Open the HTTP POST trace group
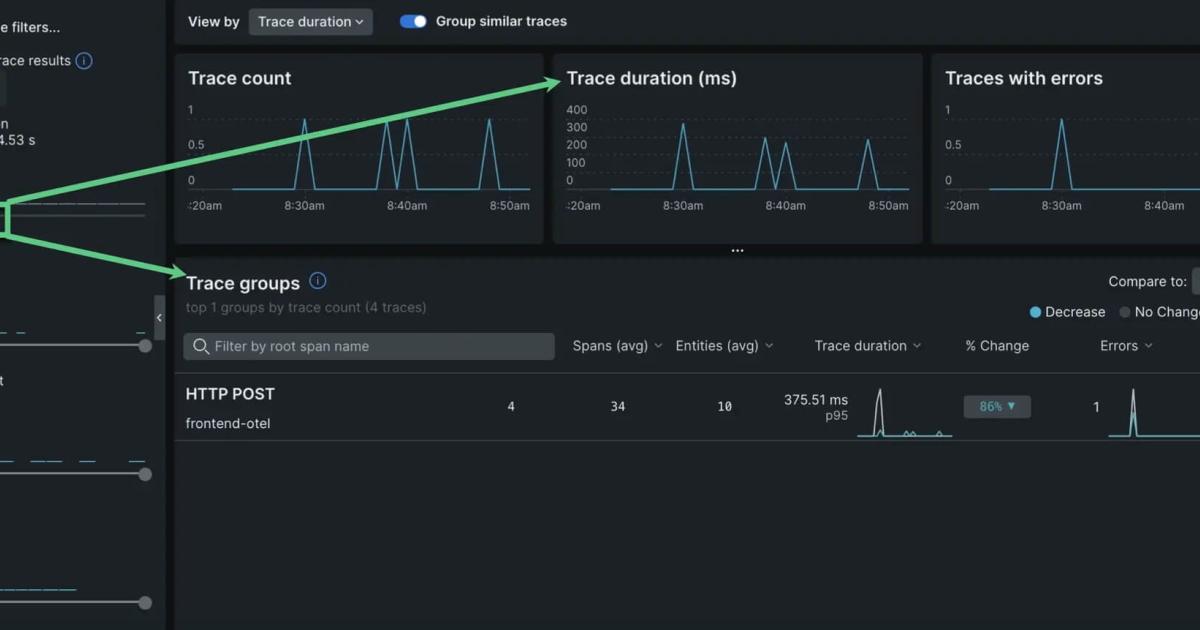The width and height of the screenshot is (1200, 630). pos(230,394)
